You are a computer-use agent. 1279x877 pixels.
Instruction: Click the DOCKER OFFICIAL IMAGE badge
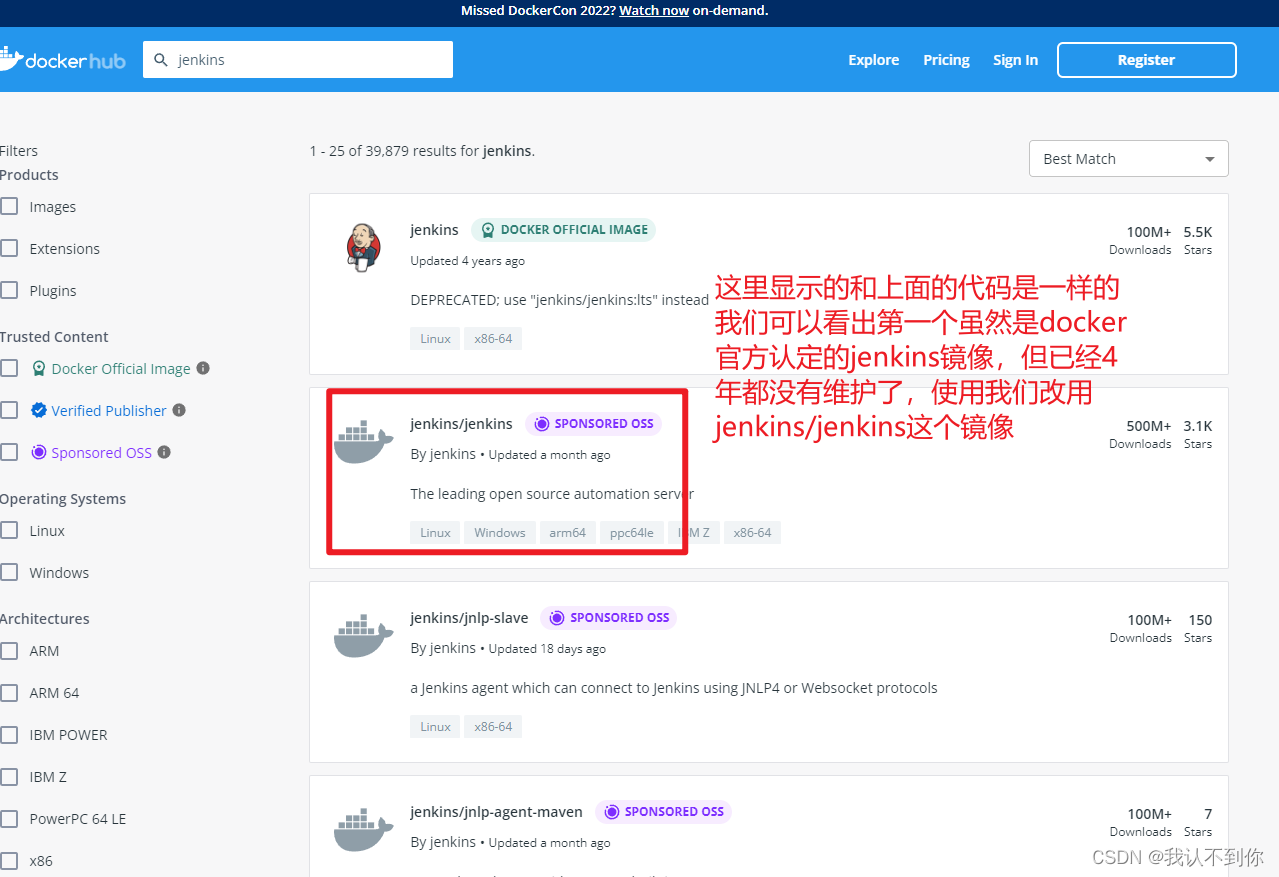[x=564, y=230]
